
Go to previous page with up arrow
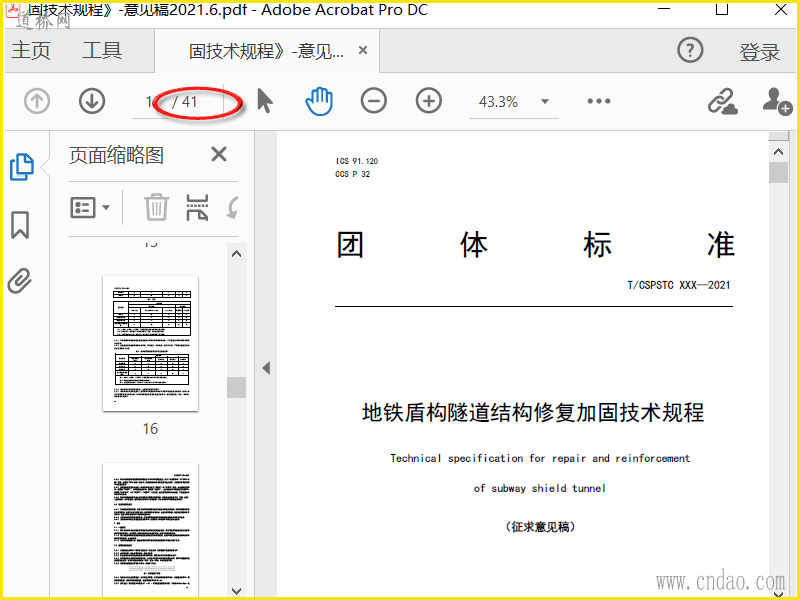click(37, 101)
